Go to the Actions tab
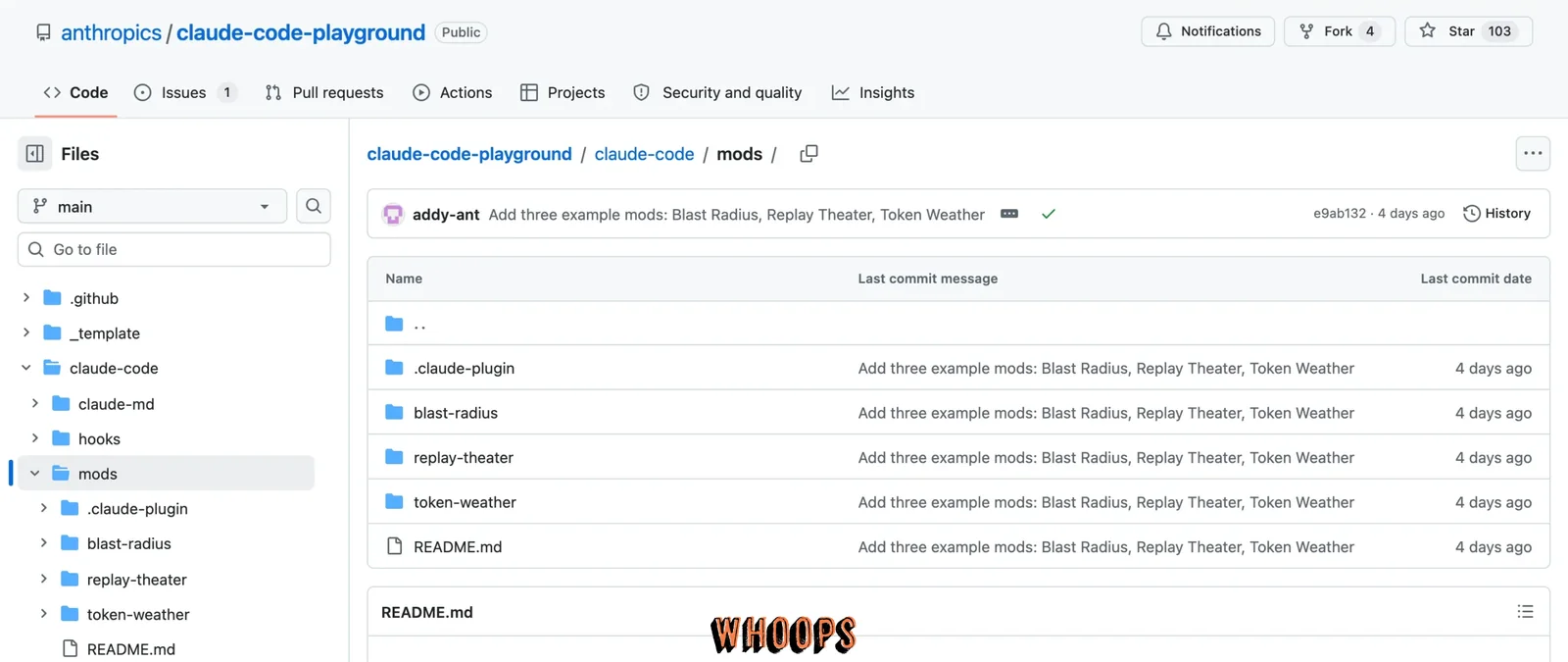The height and width of the screenshot is (662, 1568). [x=453, y=92]
